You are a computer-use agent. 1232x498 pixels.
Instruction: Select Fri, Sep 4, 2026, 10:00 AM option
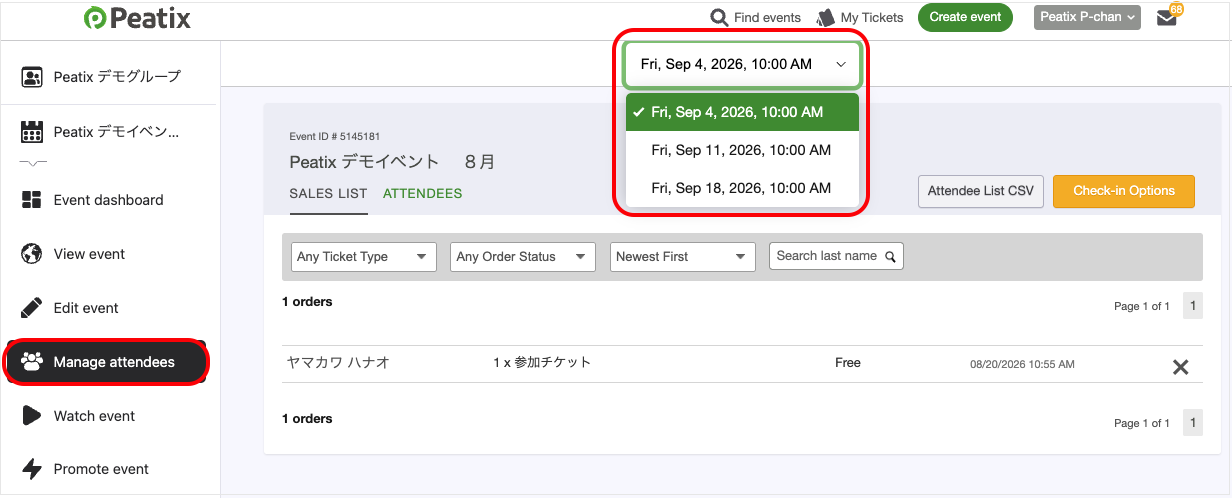(742, 112)
